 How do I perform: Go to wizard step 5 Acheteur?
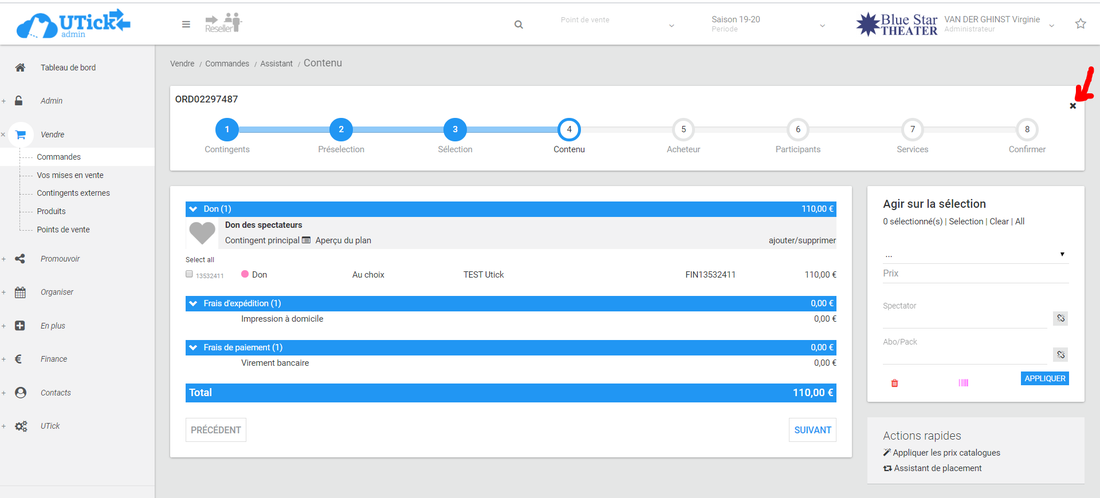pyautogui.click(x=683, y=129)
